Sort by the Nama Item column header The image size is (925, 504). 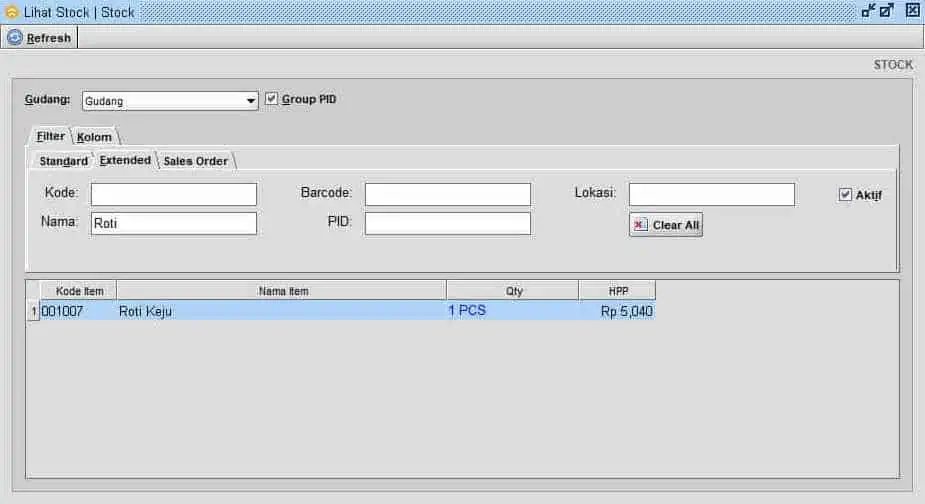(x=281, y=291)
